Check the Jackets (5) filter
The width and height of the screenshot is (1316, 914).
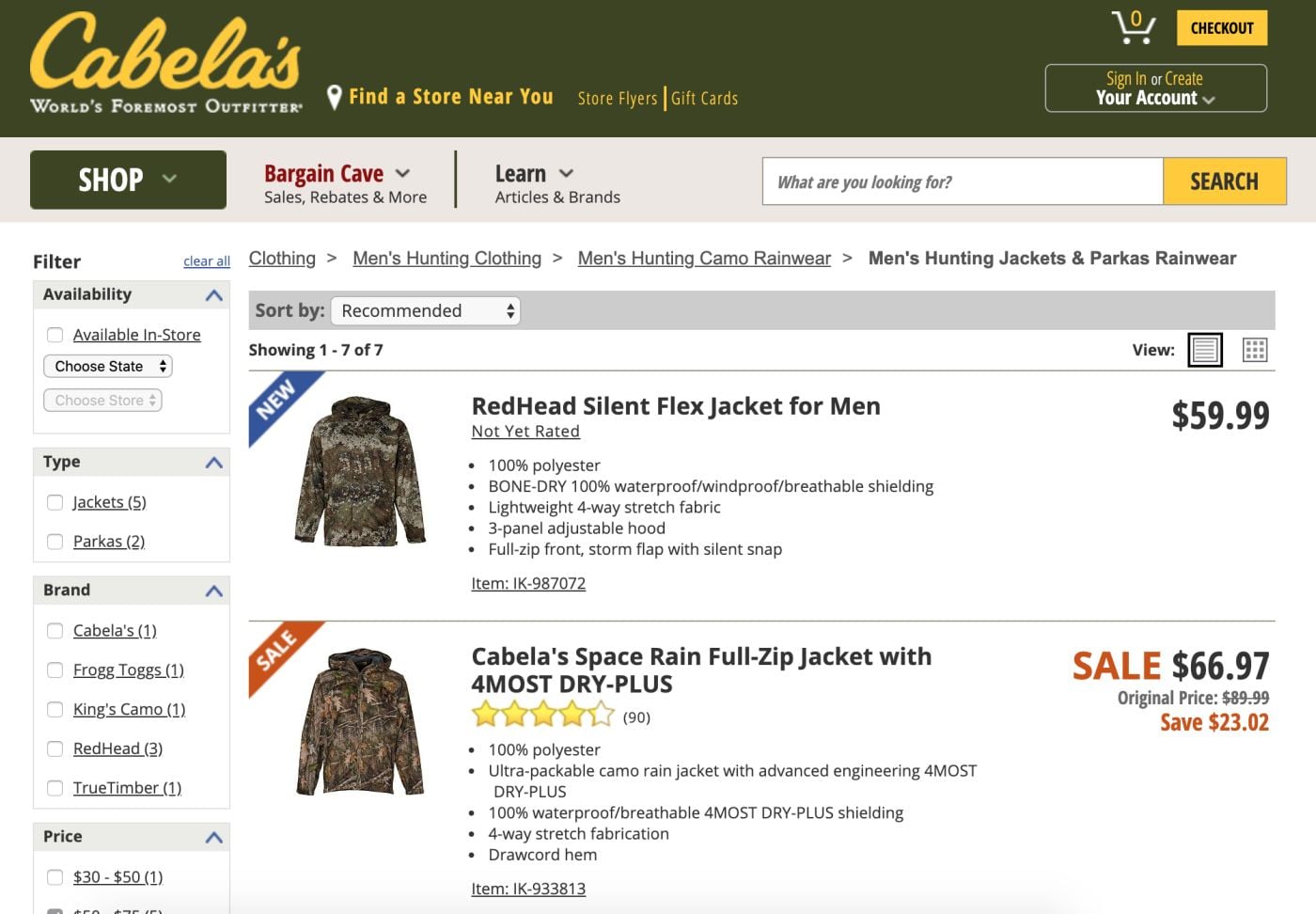55,502
